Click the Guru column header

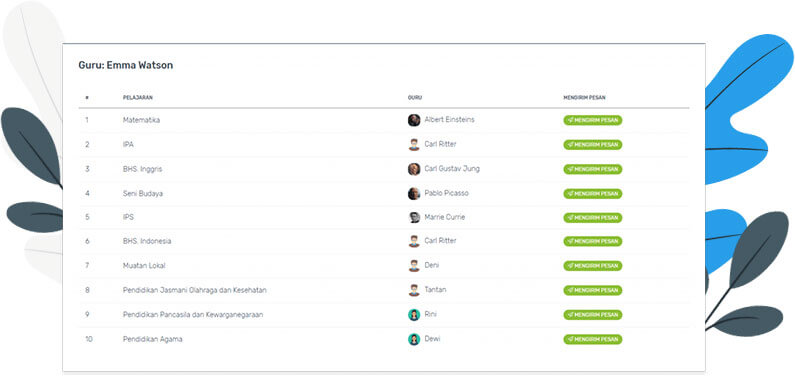point(415,98)
